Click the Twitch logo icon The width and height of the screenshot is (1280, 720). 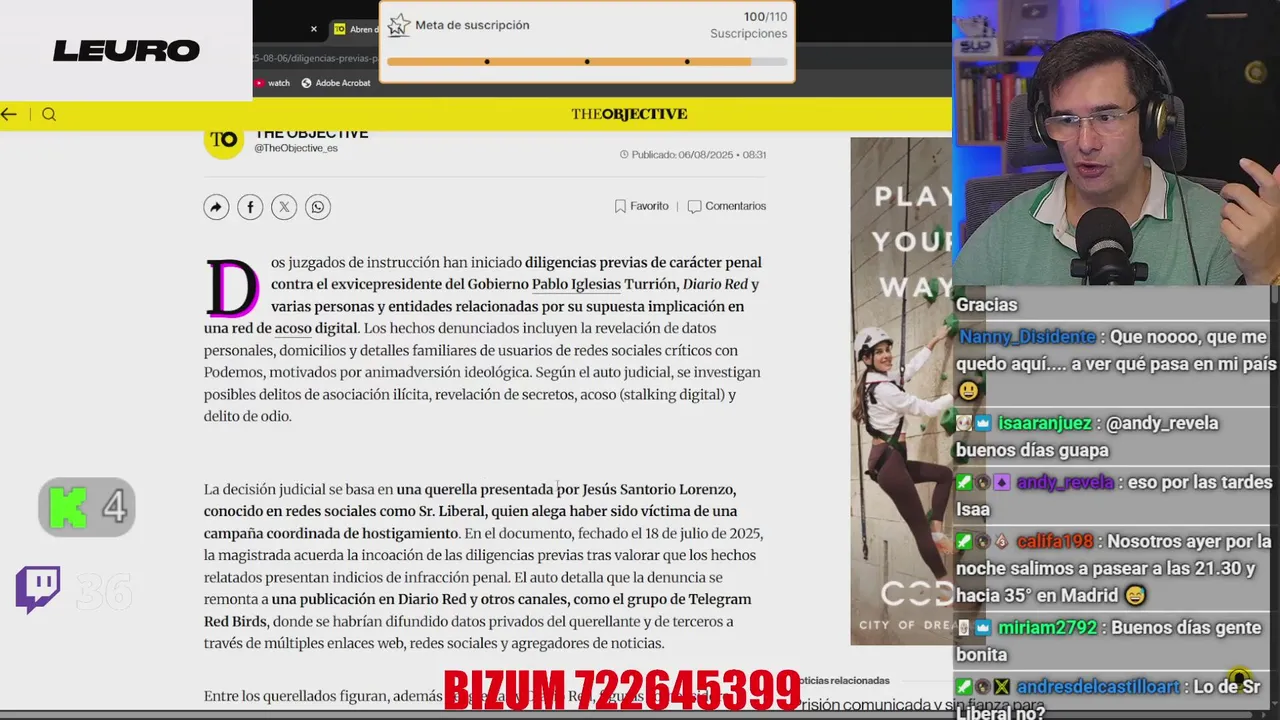click(x=38, y=590)
